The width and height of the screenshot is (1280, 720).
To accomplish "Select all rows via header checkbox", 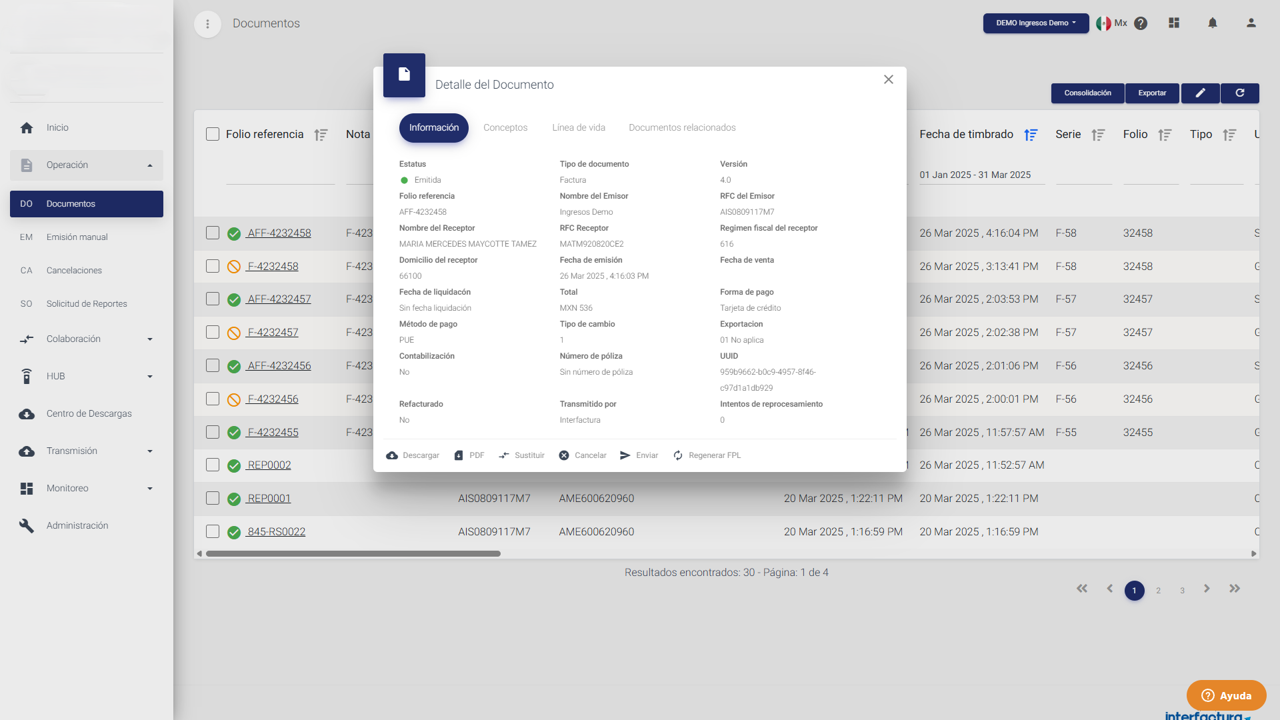I will click(x=212, y=133).
